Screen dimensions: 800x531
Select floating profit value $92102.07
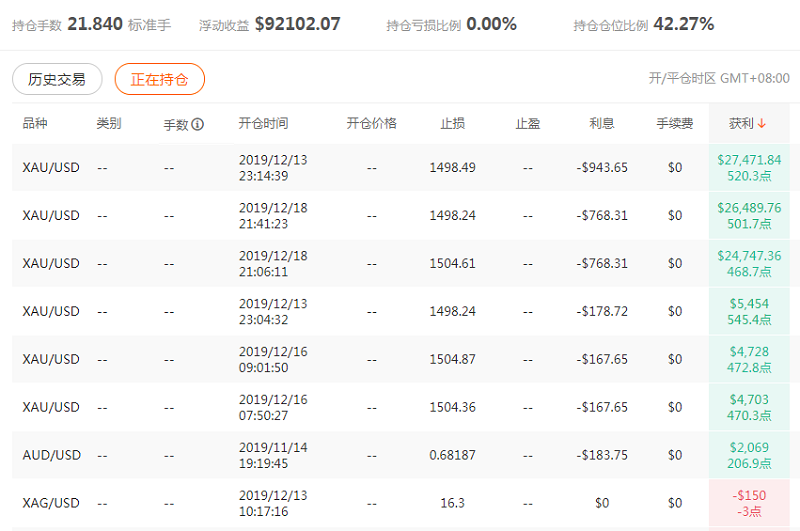point(297,24)
